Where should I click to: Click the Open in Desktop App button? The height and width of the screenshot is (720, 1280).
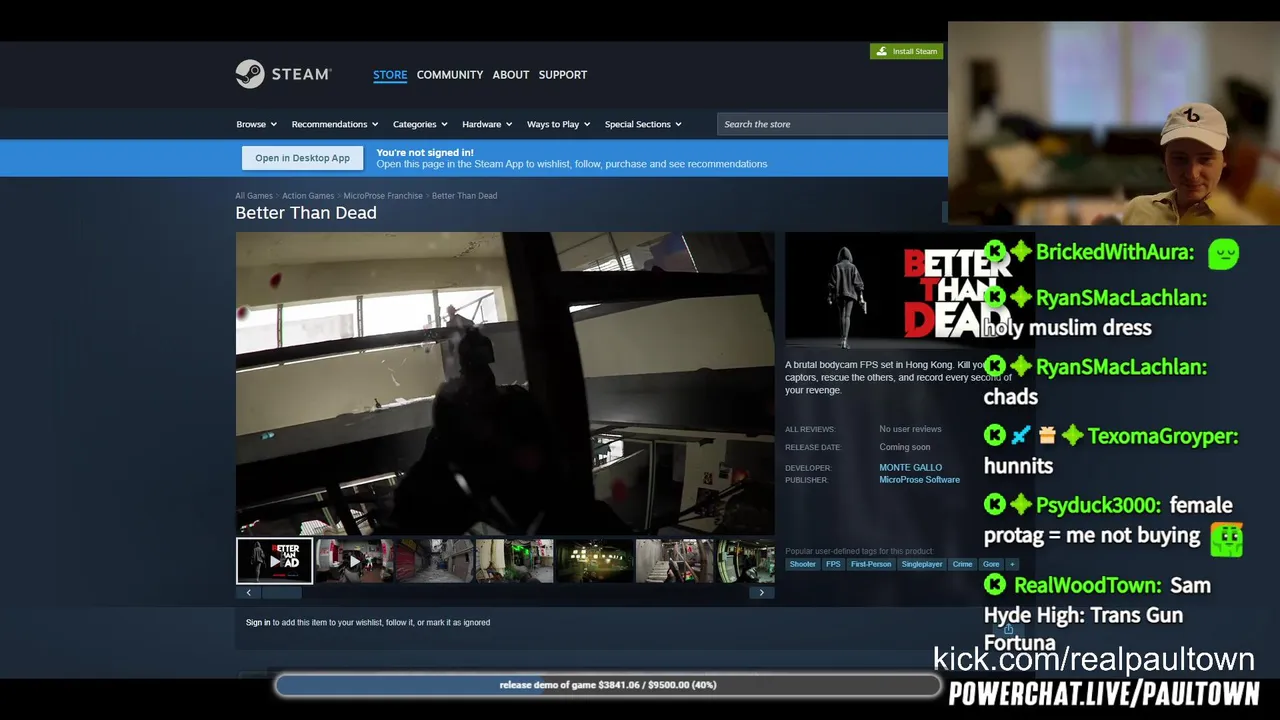coord(302,158)
